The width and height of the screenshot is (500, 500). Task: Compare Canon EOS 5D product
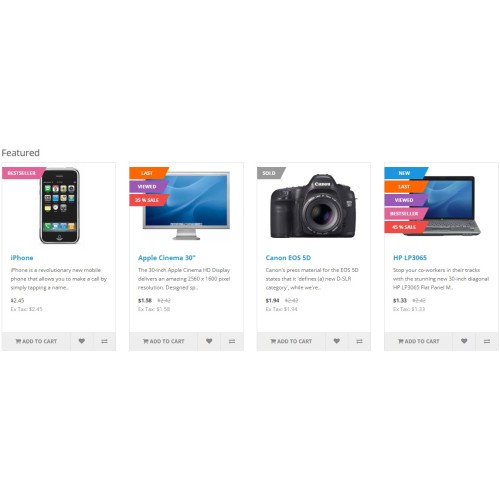pyautogui.click(x=359, y=341)
